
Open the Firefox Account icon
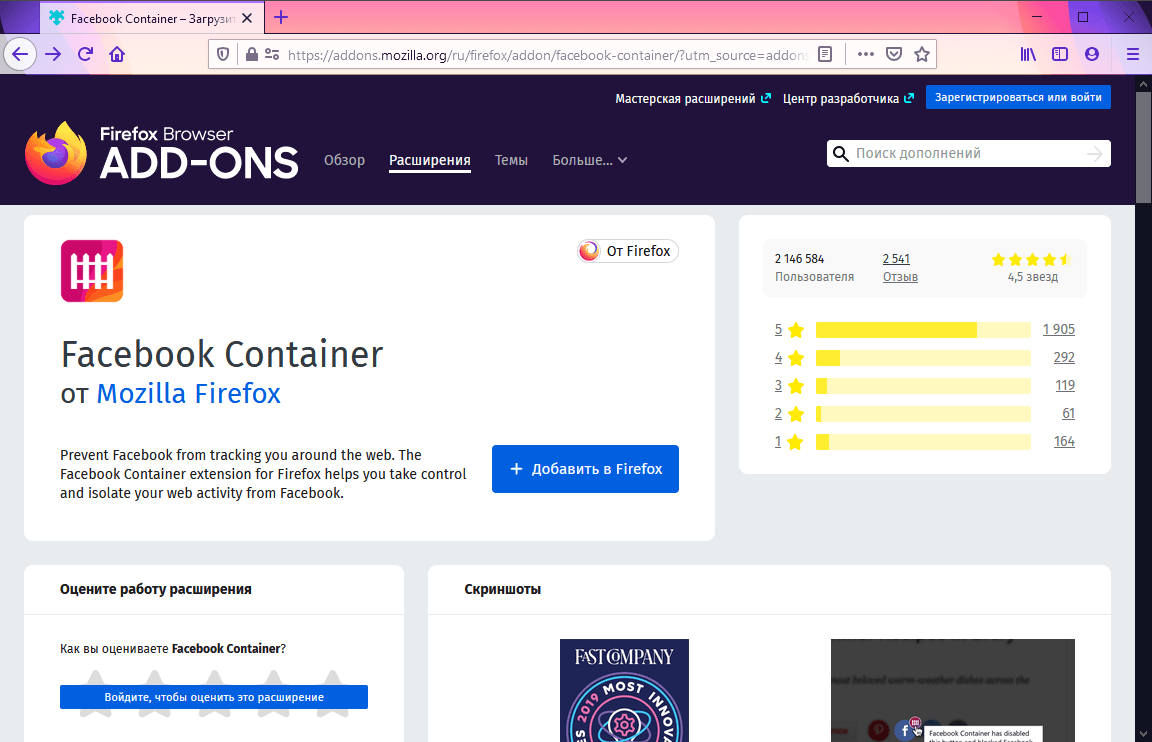coord(1092,54)
